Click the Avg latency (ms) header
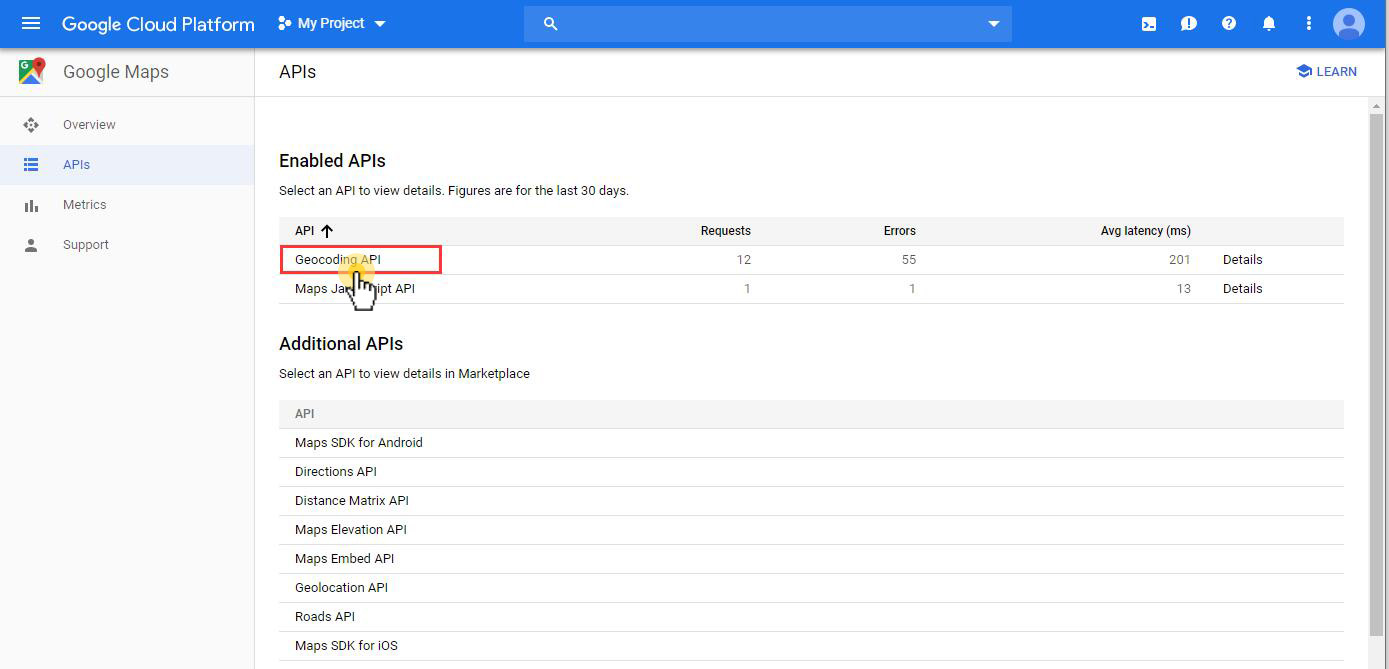 (1146, 231)
